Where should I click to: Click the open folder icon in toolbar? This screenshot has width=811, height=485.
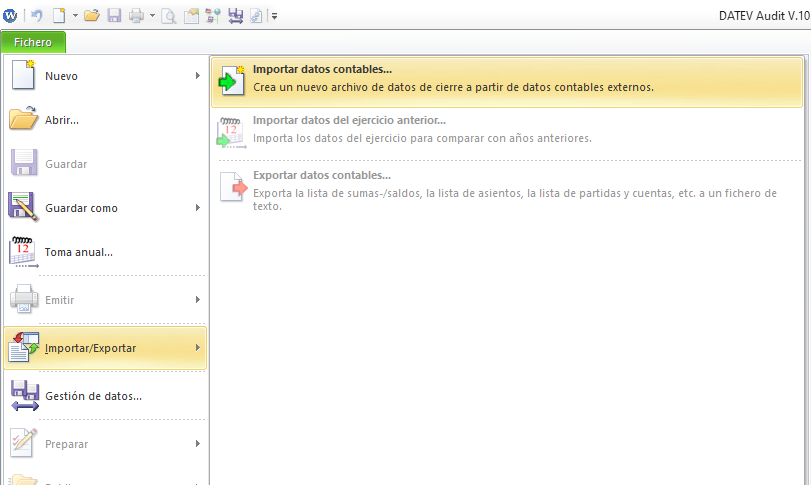[x=92, y=16]
